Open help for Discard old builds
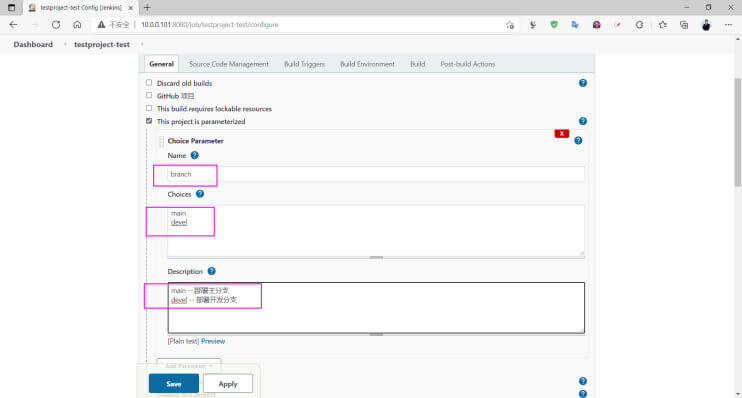Viewport: 742px width, 398px height. pyautogui.click(x=583, y=83)
